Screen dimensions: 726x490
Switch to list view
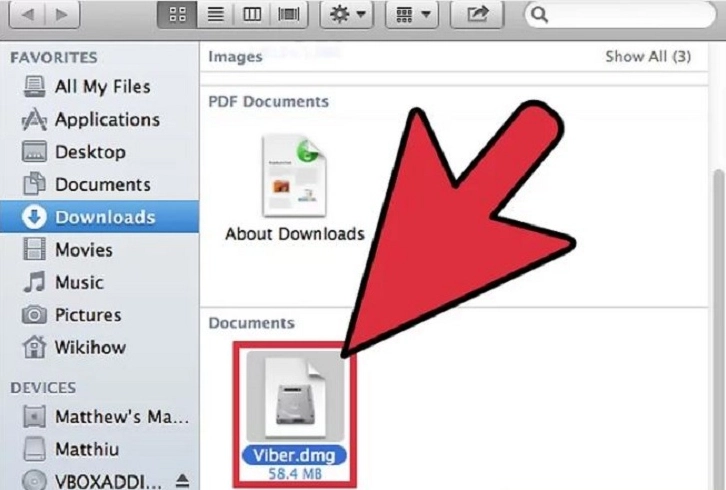click(x=215, y=15)
